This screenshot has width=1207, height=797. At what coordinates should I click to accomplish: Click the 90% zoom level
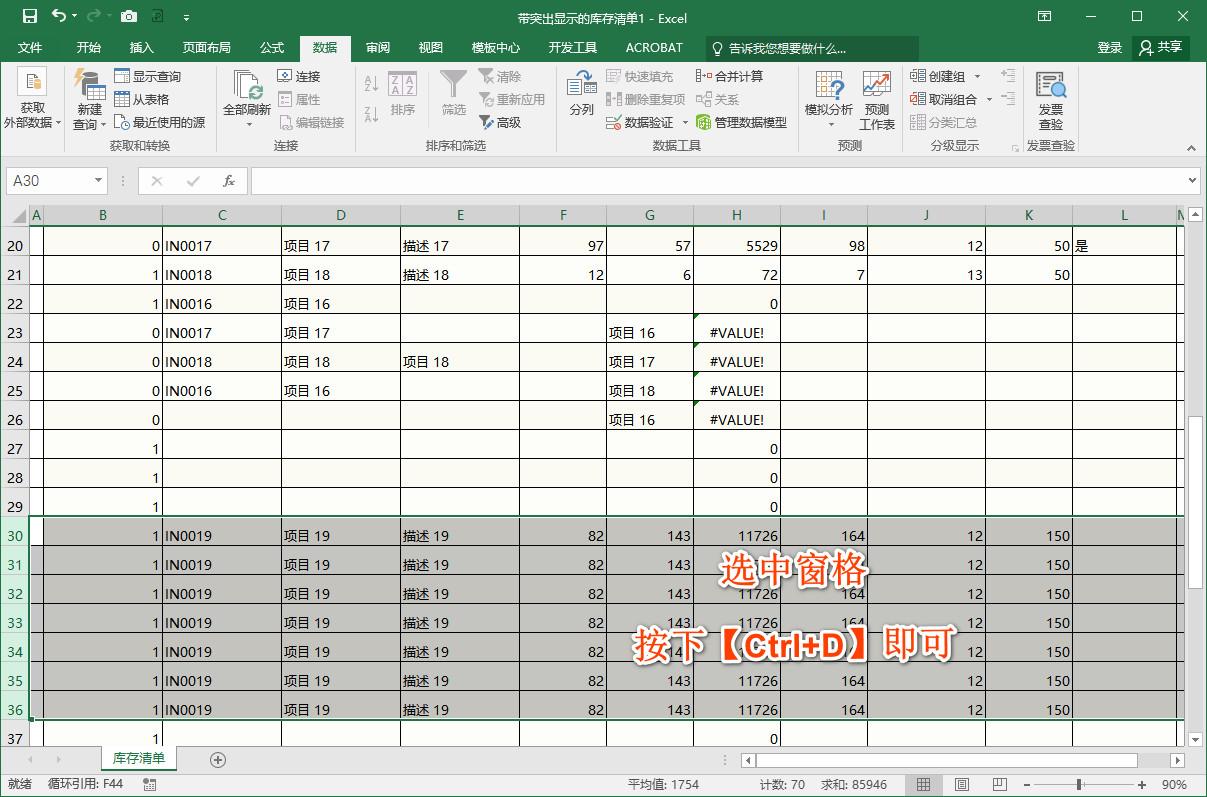coord(1174,785)
